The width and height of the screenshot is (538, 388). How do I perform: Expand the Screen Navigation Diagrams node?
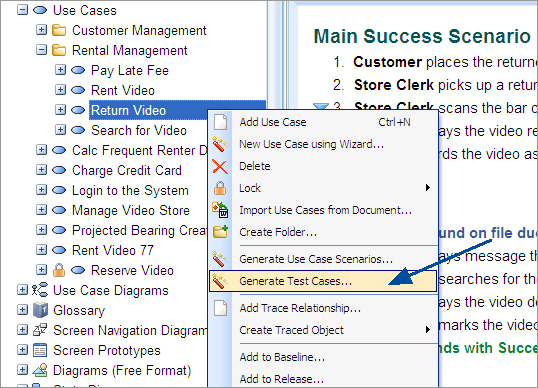tap(22, 330)
